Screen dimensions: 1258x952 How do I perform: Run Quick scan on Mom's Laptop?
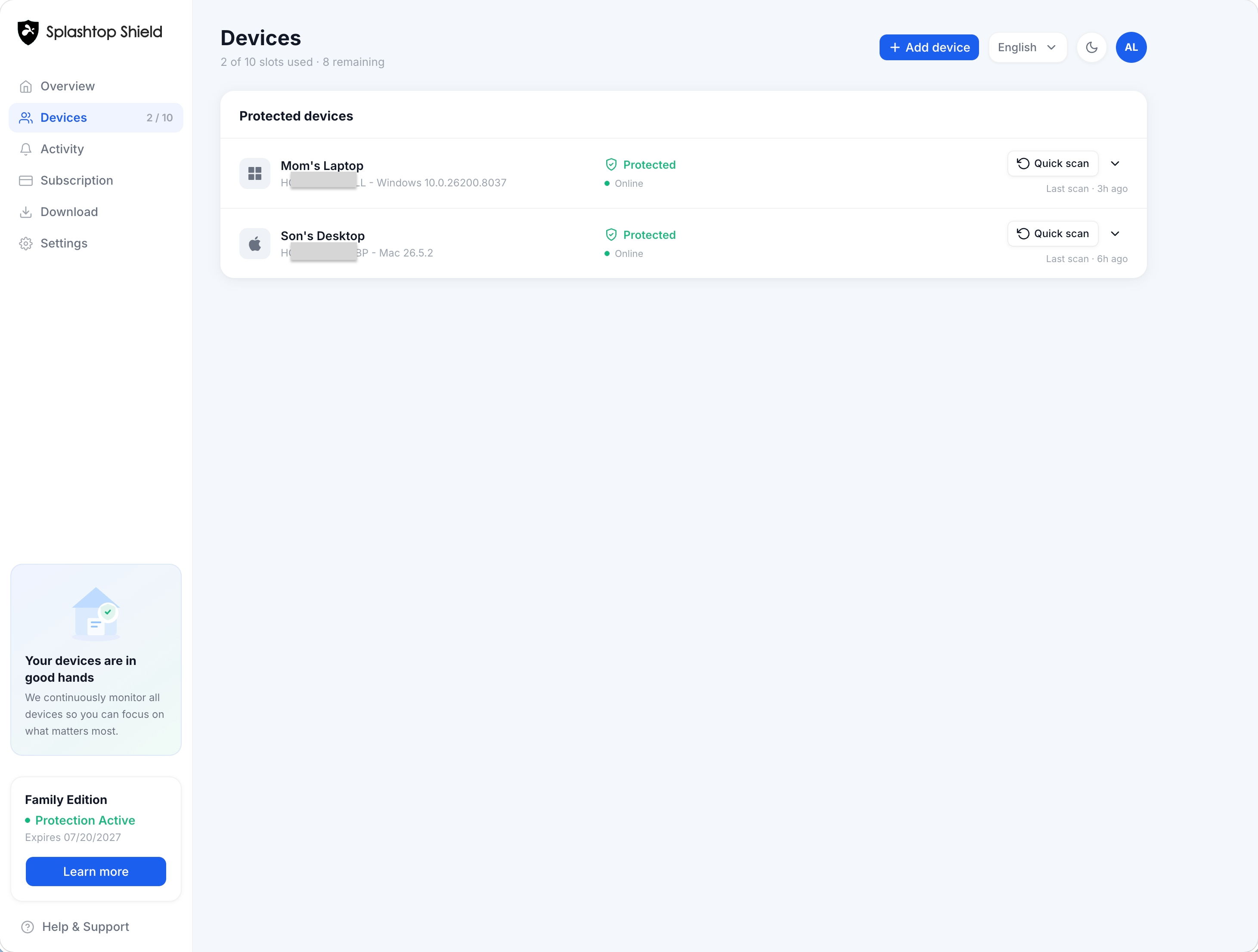point(1053,164)
